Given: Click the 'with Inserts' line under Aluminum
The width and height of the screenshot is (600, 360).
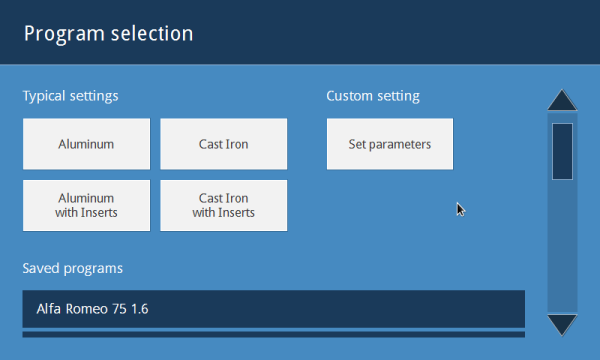Looking at the screenshot, I should tap(86, 213).
